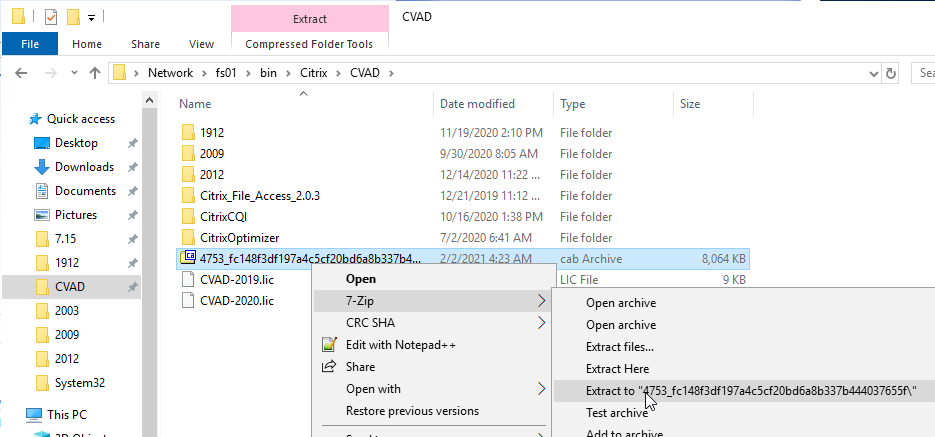This screenshot has height=437, width=935.
Task: Open the Compressed Folder Tools tab
Action: [x=309, y=44]
